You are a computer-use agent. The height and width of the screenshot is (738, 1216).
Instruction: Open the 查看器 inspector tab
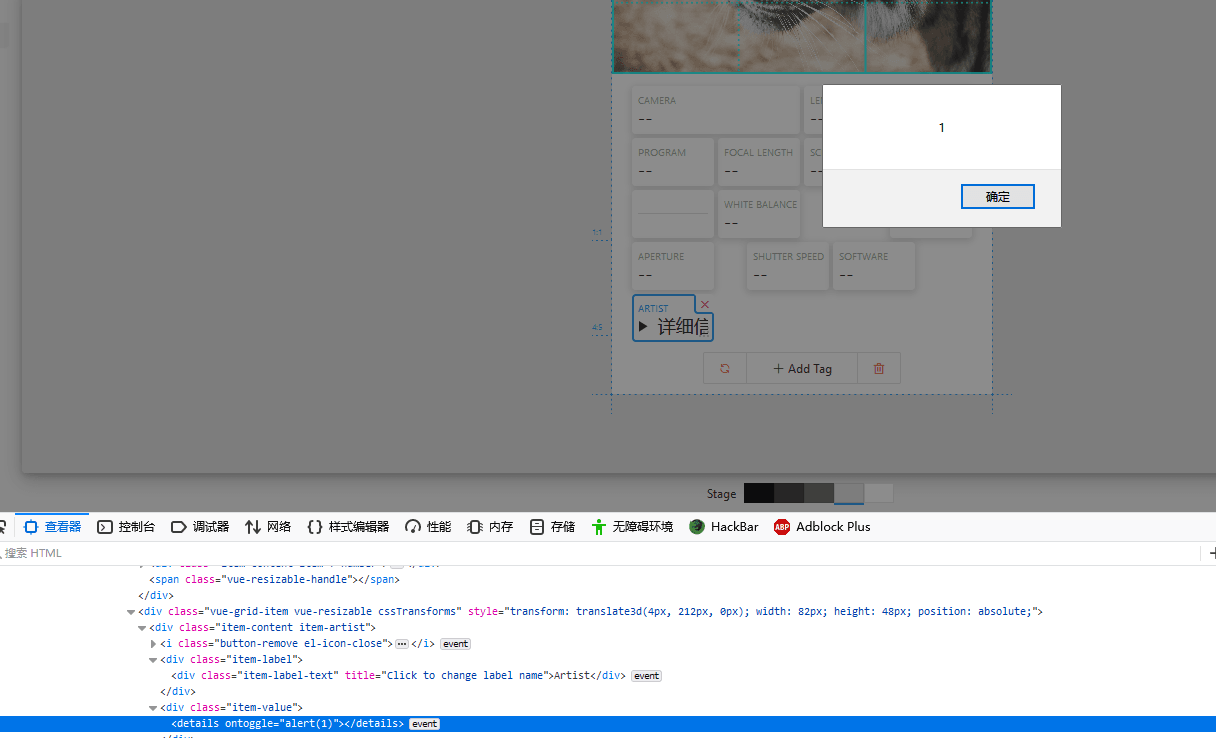point(52,527)
